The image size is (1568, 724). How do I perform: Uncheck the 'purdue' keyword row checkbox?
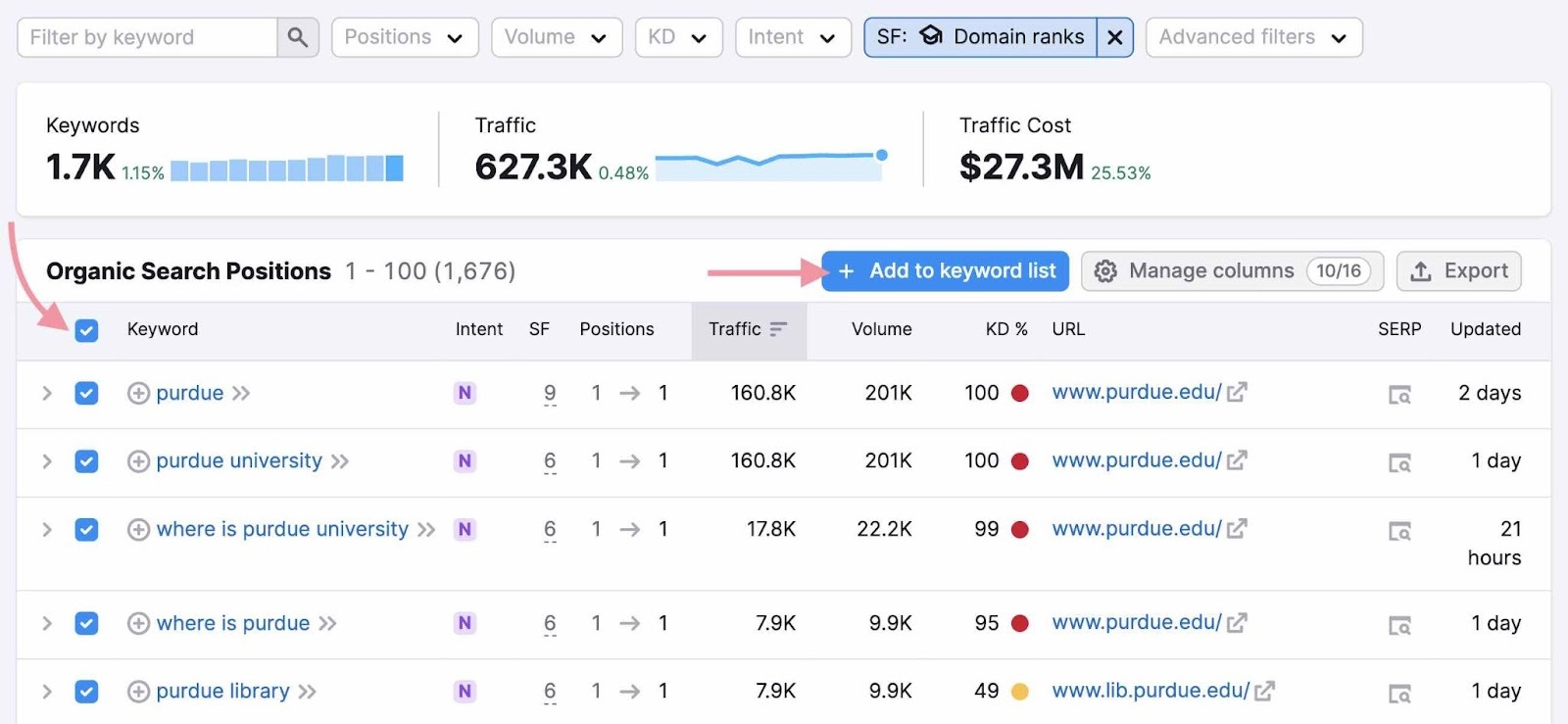pyautogui.click(x=86, y=394)
